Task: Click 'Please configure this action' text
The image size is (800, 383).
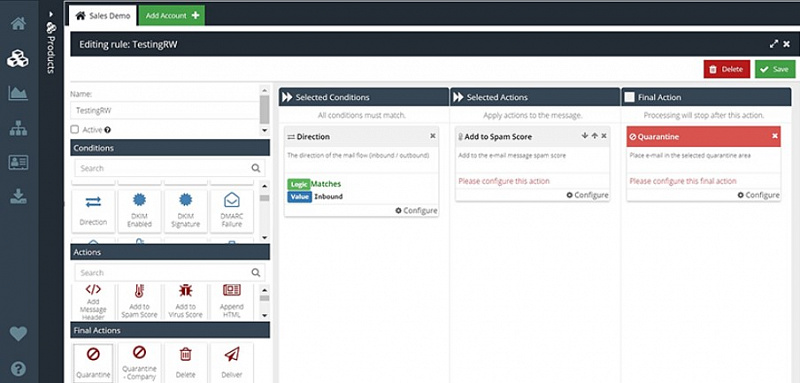Action: click(504, 181)
